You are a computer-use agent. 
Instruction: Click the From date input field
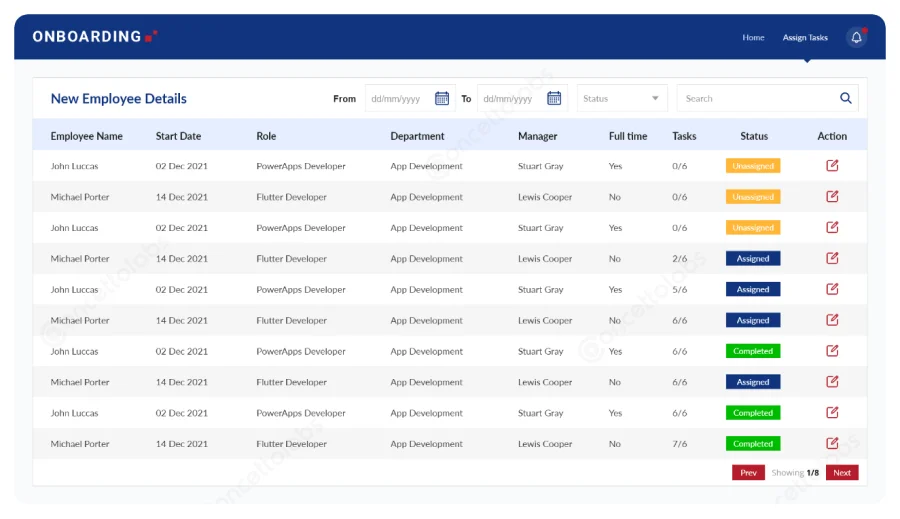coord(400,98)
